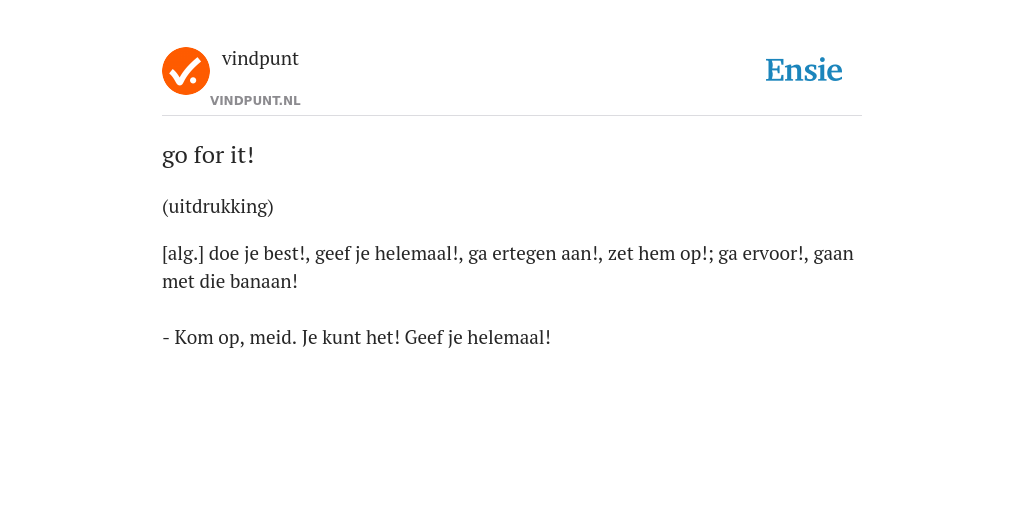Click "Geef je helemaal!" ending the example
The height and width of the screenshot is (512, 1024).
(478, 338)
